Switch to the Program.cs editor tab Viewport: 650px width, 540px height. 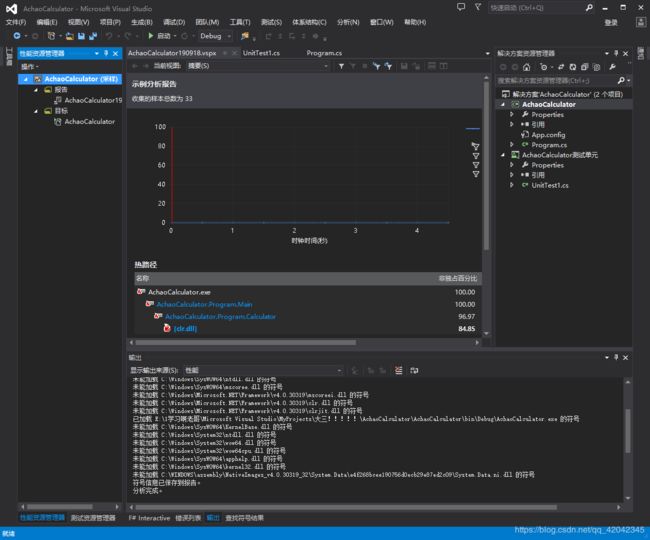pyautogui.click(x=324, y=53)
